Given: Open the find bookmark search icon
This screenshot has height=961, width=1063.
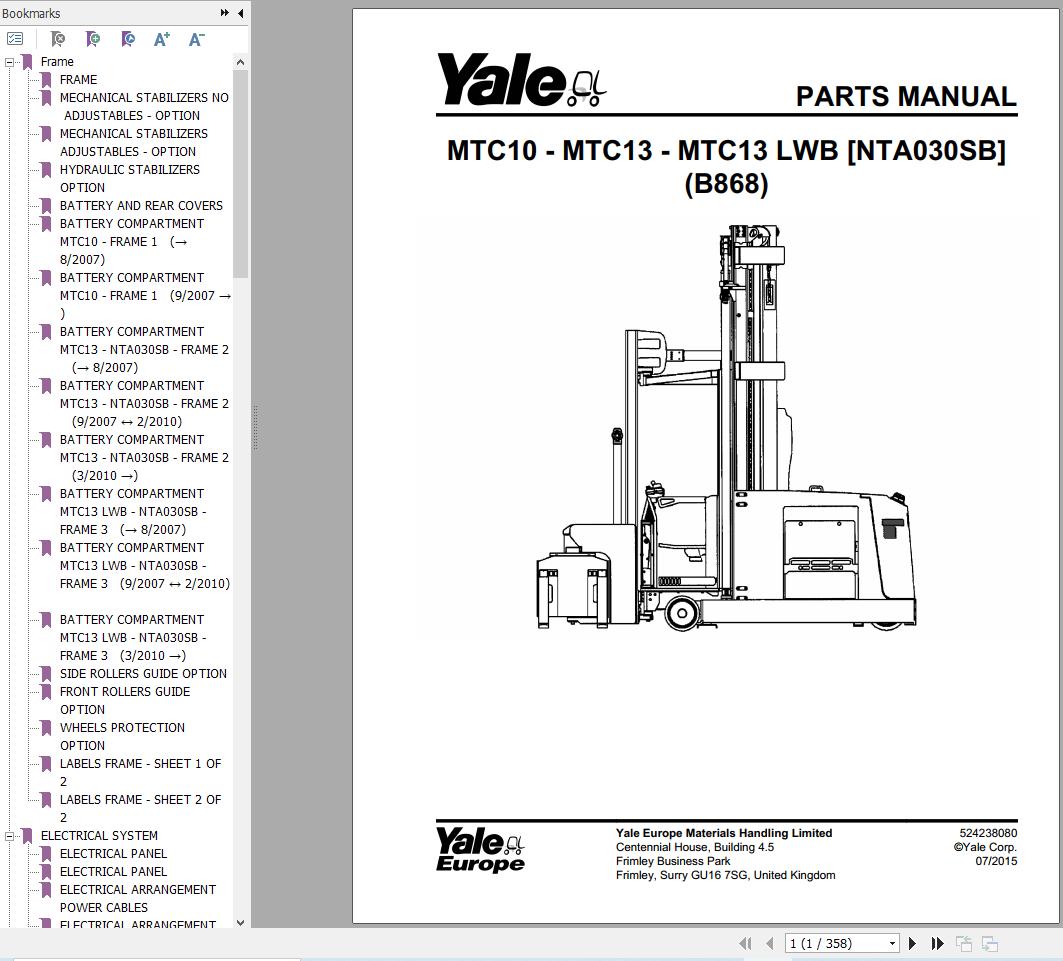Looking at the screenshot, I should (x=128, y=38).
